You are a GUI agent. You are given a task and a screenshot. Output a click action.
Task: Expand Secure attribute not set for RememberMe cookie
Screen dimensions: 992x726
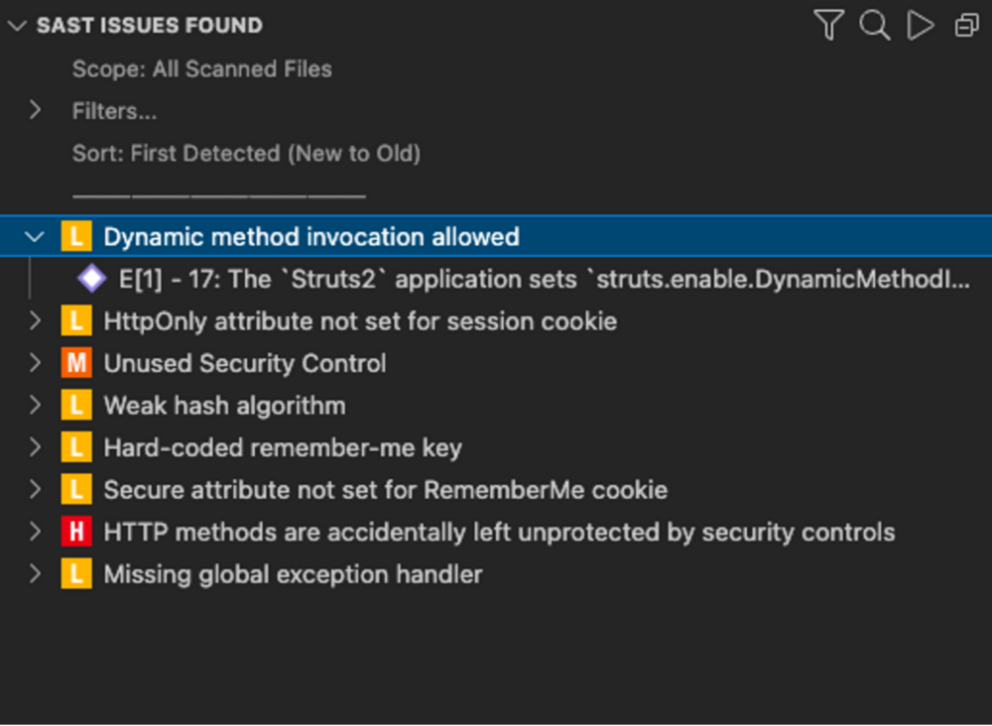click(36, 489)
